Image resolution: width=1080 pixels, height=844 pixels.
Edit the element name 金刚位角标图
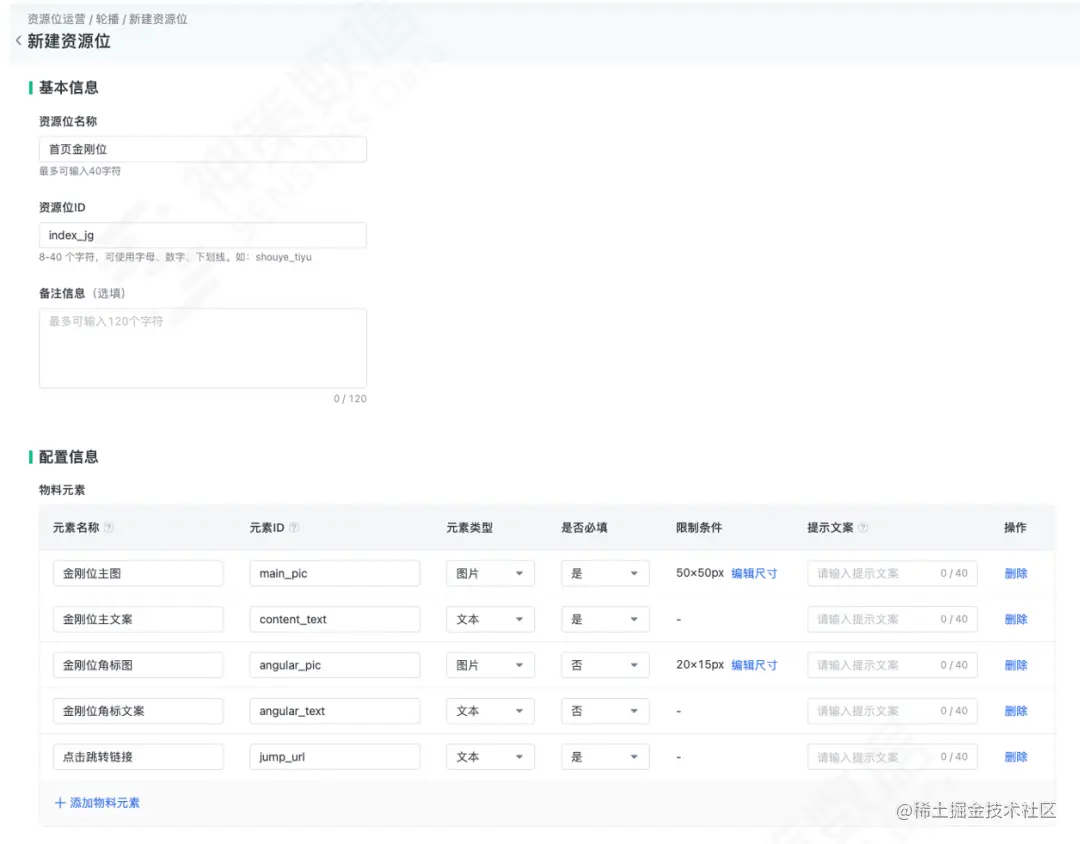point(138,665)
